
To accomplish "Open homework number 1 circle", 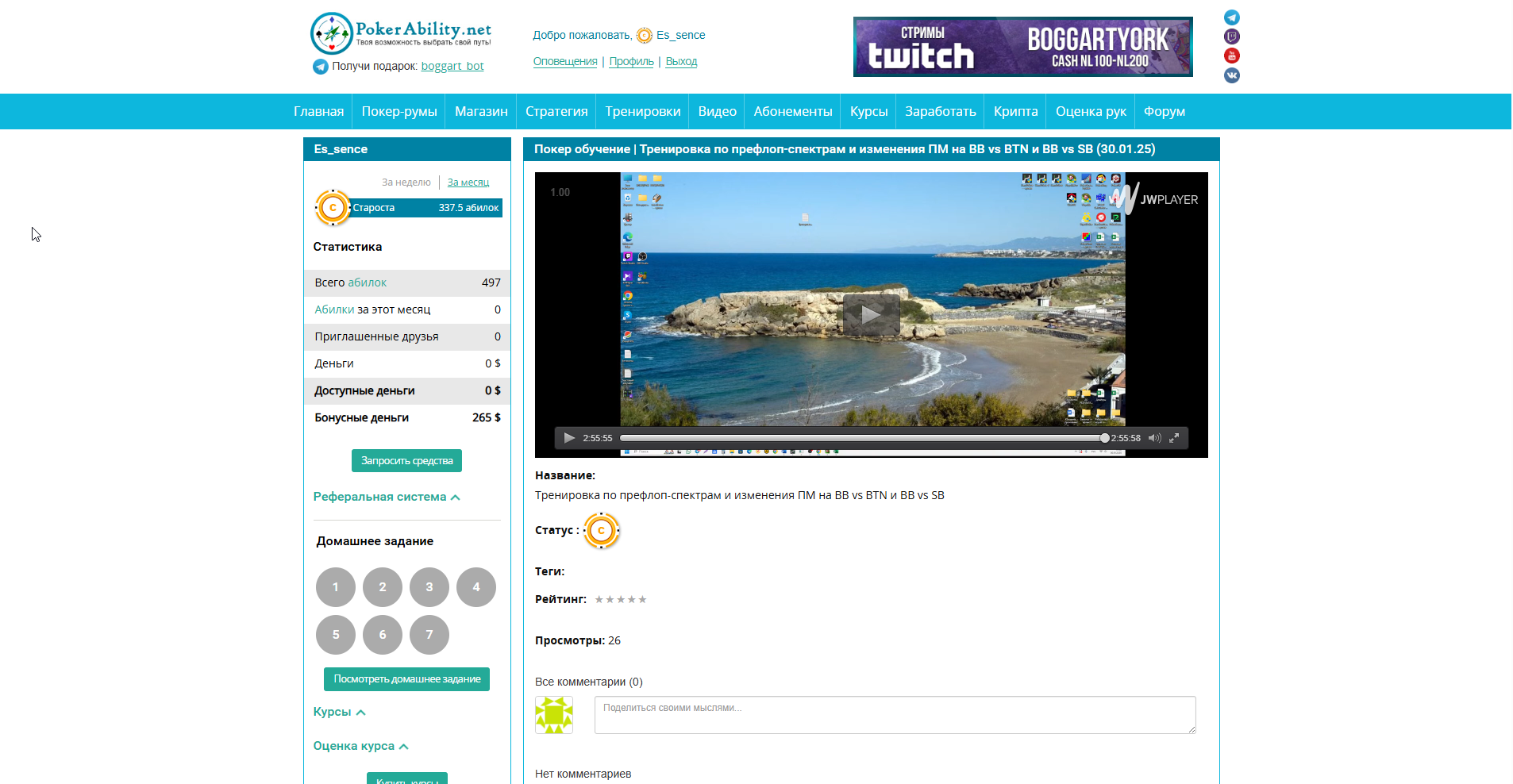I will point(336,587).
